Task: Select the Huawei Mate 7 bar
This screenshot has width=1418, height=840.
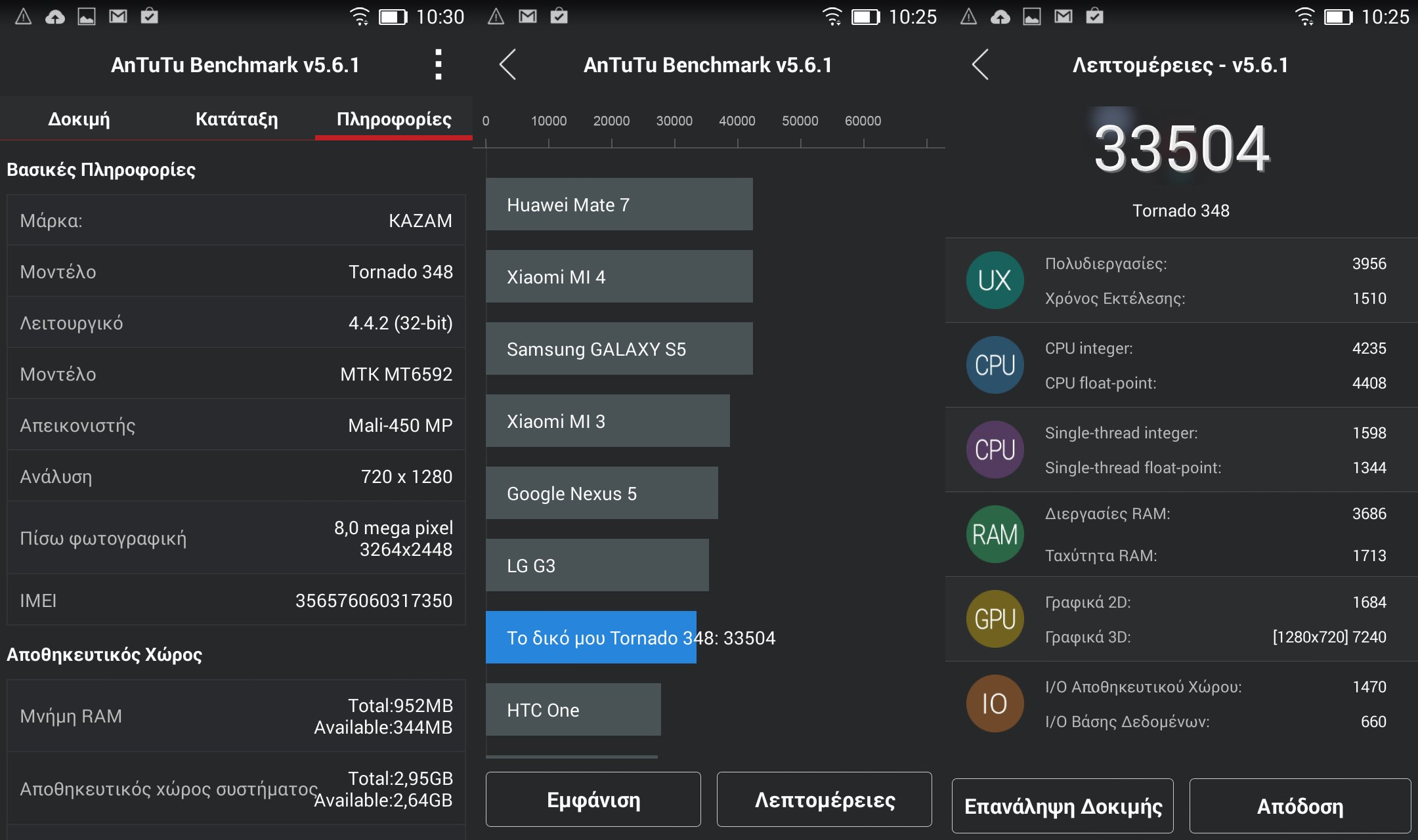Action: (619, 204)
